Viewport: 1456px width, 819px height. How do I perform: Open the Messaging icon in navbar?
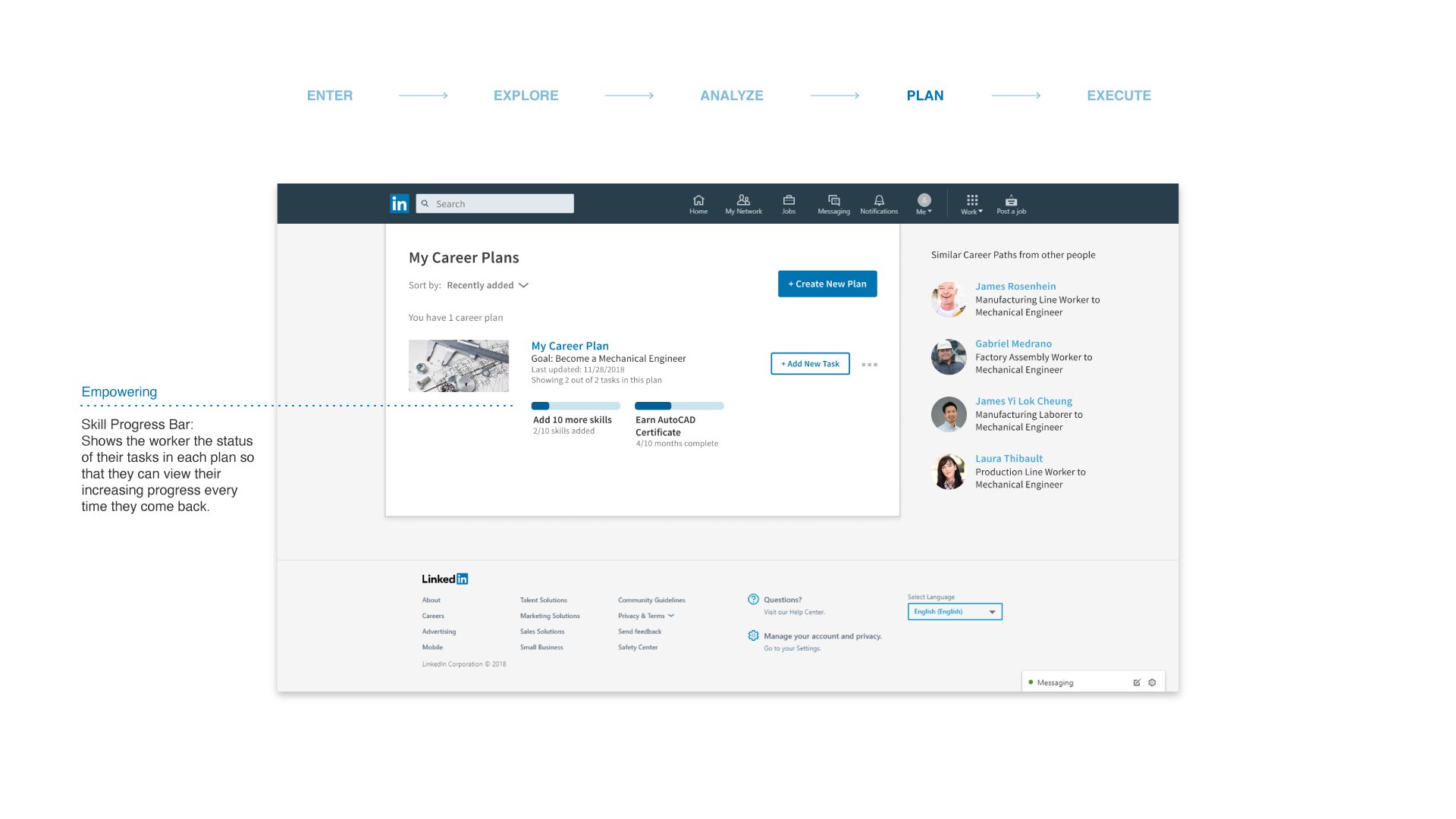coord(833,201)
